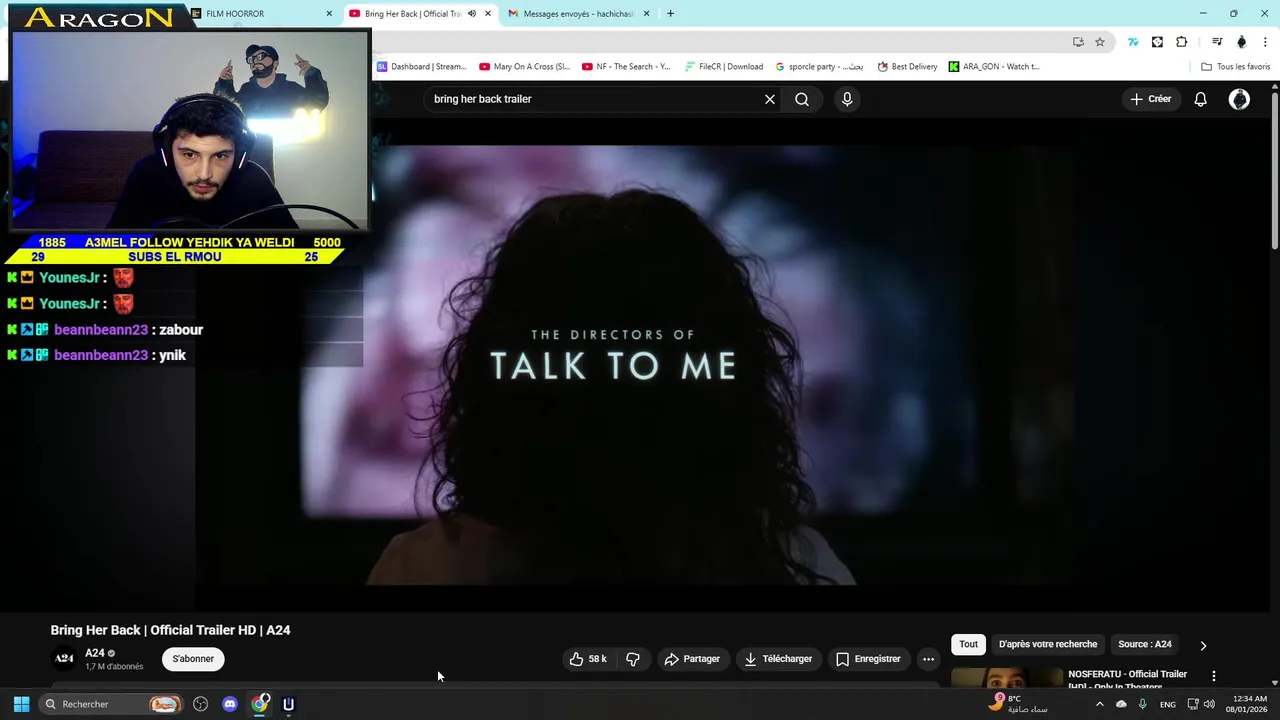Subscribe to A24 with S'abonner
Viewport: 1280px width, 720px height.
point(193,659)
